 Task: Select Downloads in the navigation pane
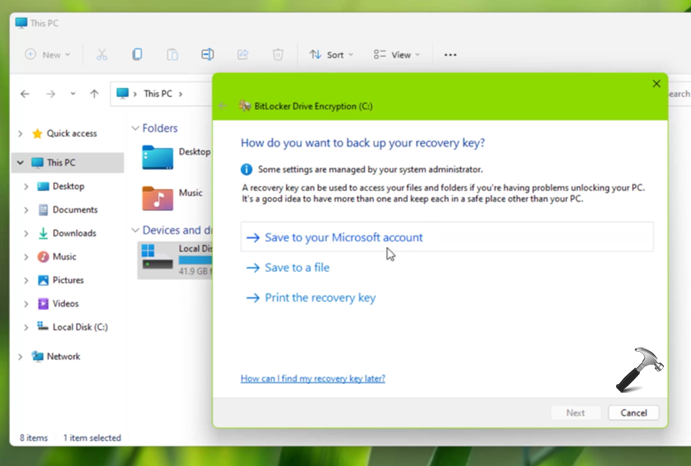[x=74, y=233]
